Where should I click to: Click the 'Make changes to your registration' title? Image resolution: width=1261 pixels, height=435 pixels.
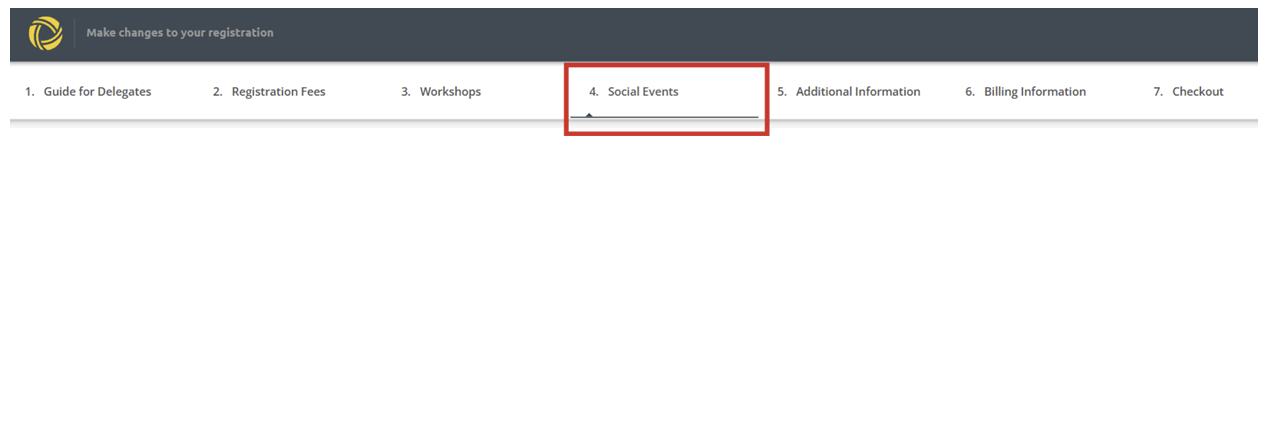[x=179, y=33]
